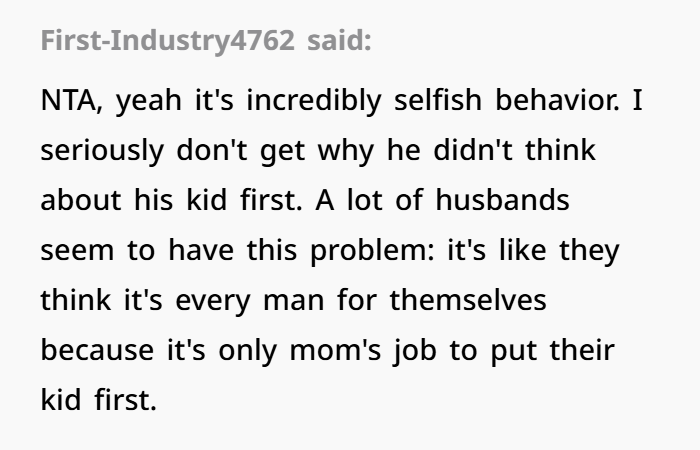
Task: Open the First-Industry4762 user profile
Action: (170, 42)
